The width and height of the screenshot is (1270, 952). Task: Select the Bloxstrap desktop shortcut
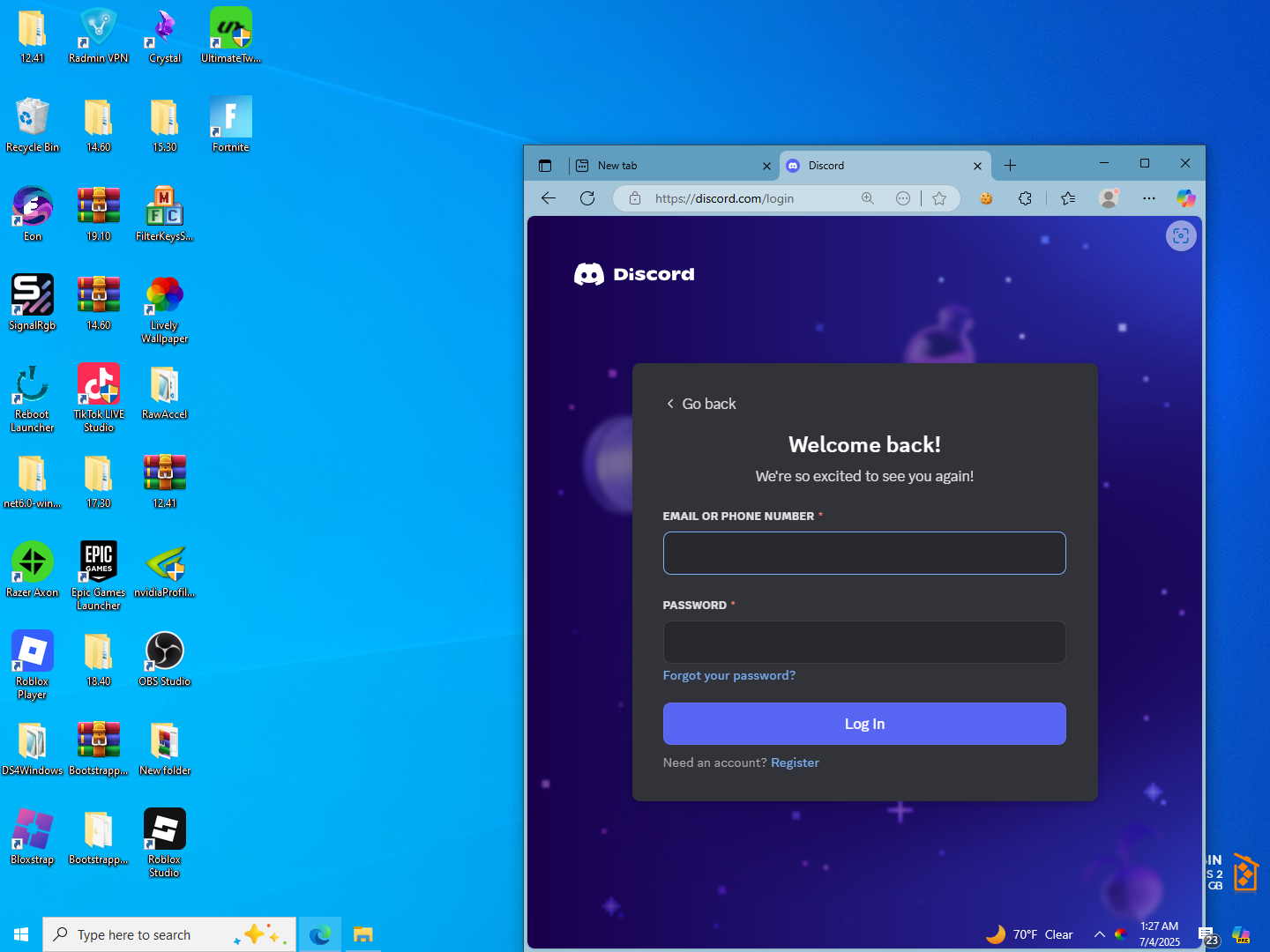(x=33, y=837)
